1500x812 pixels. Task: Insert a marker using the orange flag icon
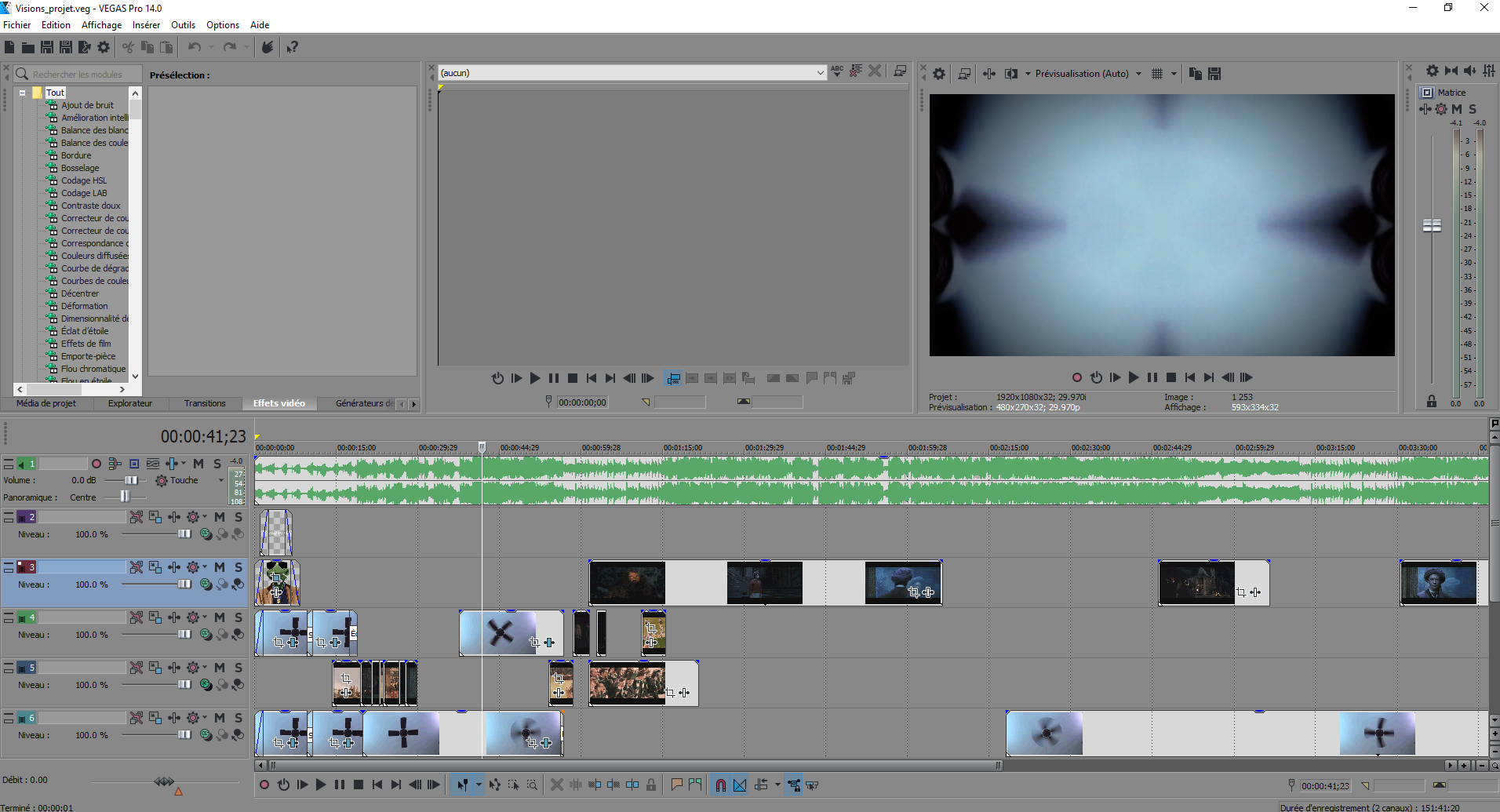676,785
